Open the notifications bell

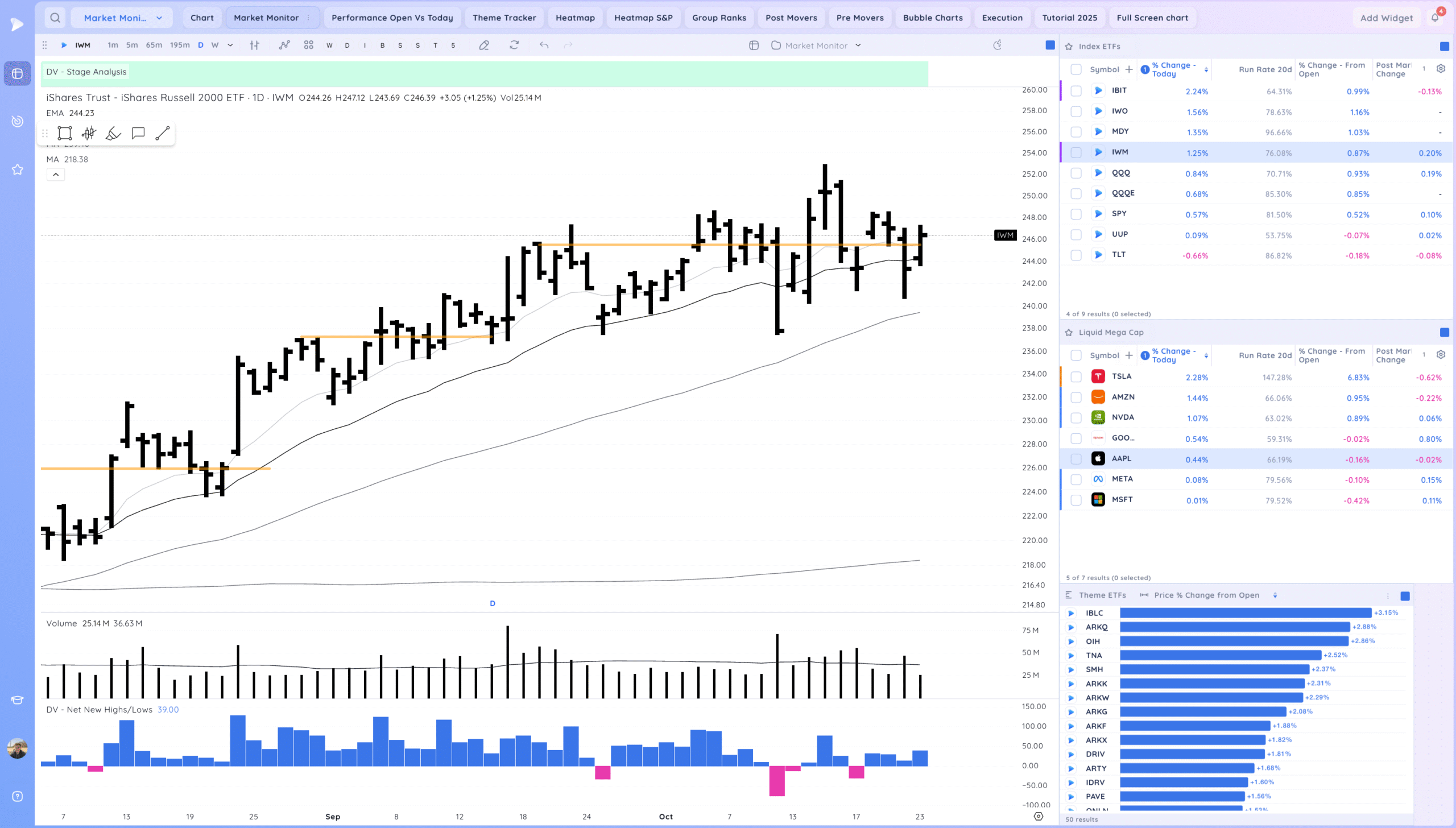tap(1435, 18)
